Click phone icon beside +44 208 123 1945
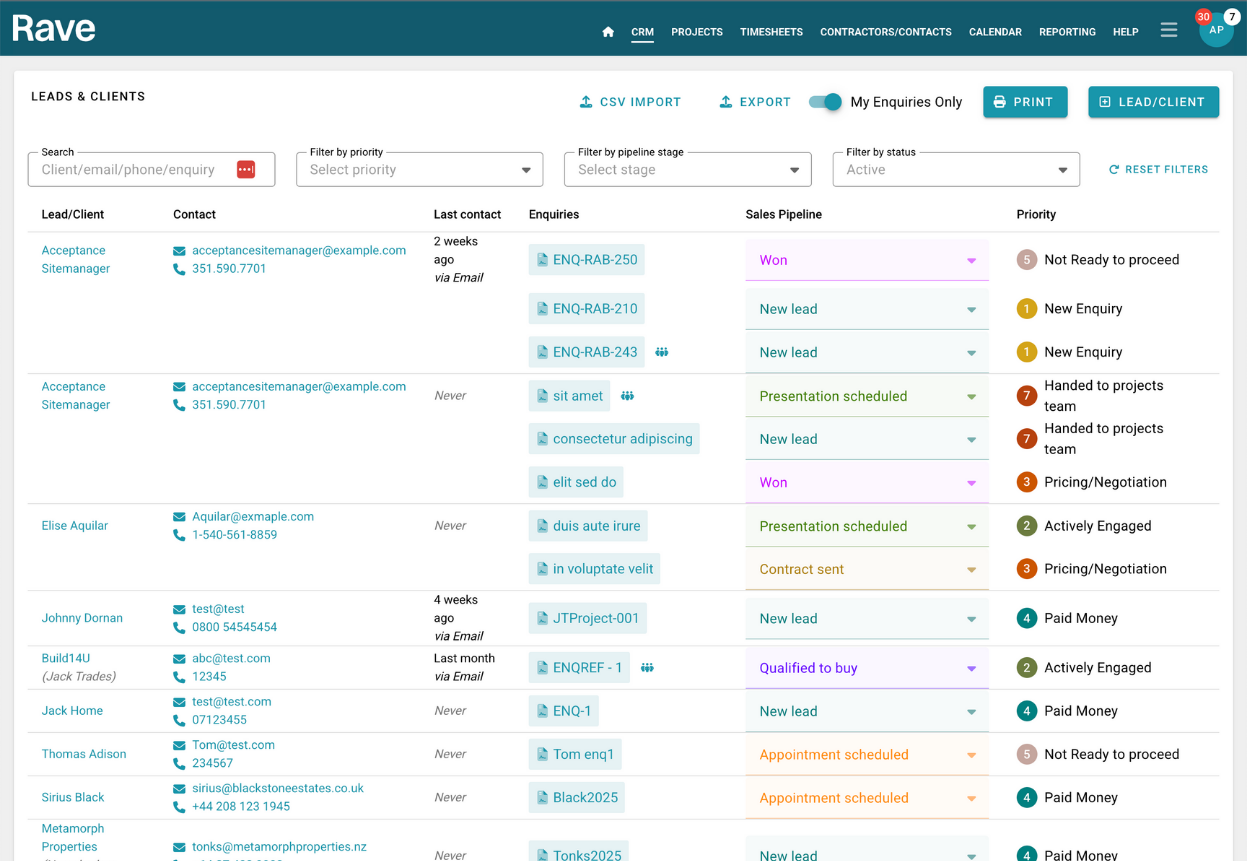Screen dimensions: 1247x861 pyautogui.click(x=179, y=807)
